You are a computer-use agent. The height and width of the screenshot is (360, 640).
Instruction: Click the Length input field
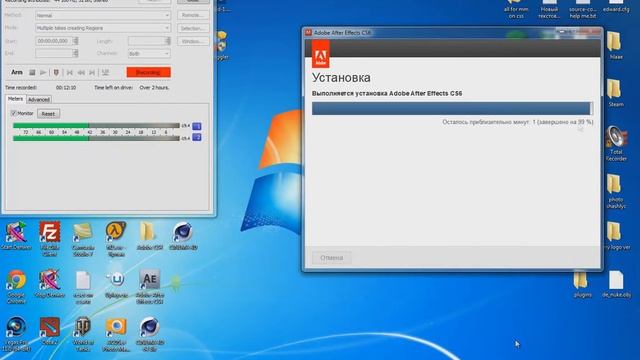147,41
